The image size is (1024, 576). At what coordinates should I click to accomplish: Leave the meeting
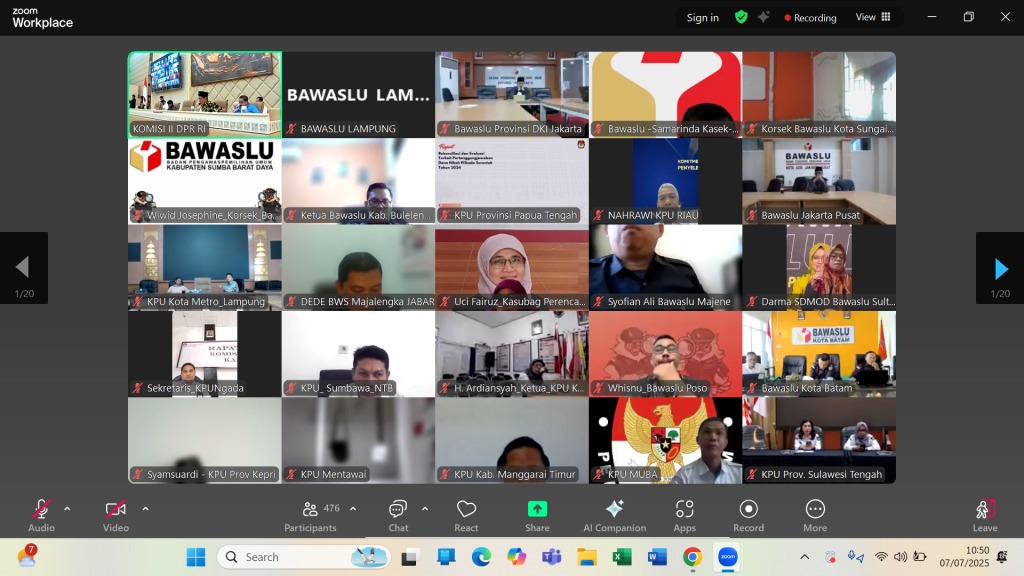click(985, 514)
